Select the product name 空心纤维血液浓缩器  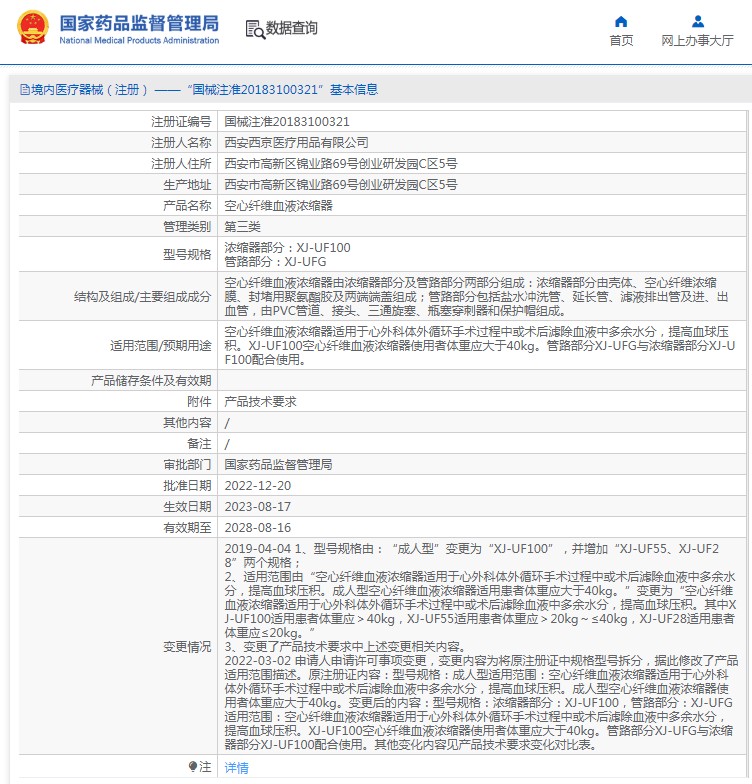278,206
